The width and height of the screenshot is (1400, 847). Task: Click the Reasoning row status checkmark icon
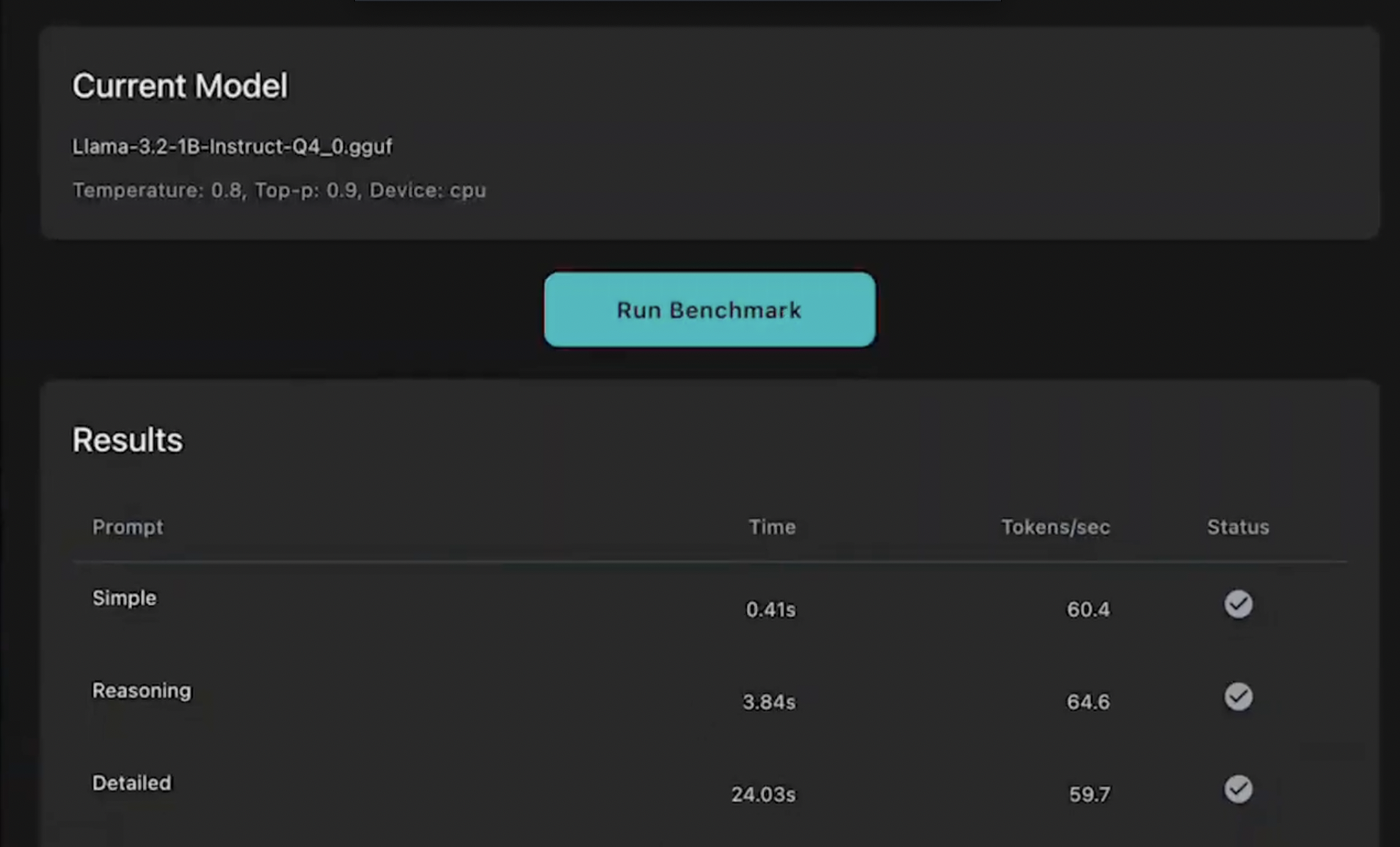pyautogui.click(x=1238, y=697)
